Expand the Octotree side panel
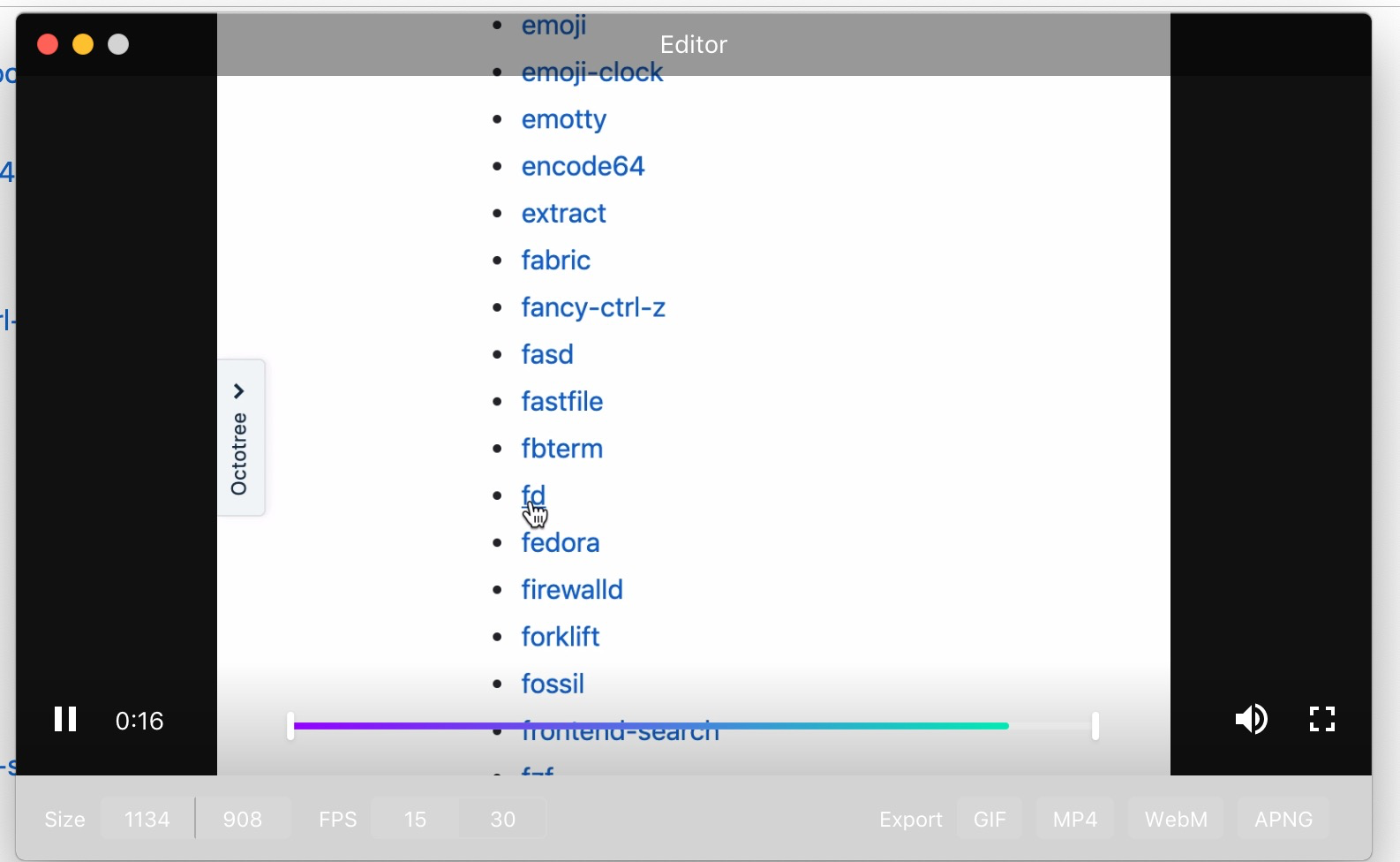Viewport: 1400px width, 862px height. click(241, 437)
